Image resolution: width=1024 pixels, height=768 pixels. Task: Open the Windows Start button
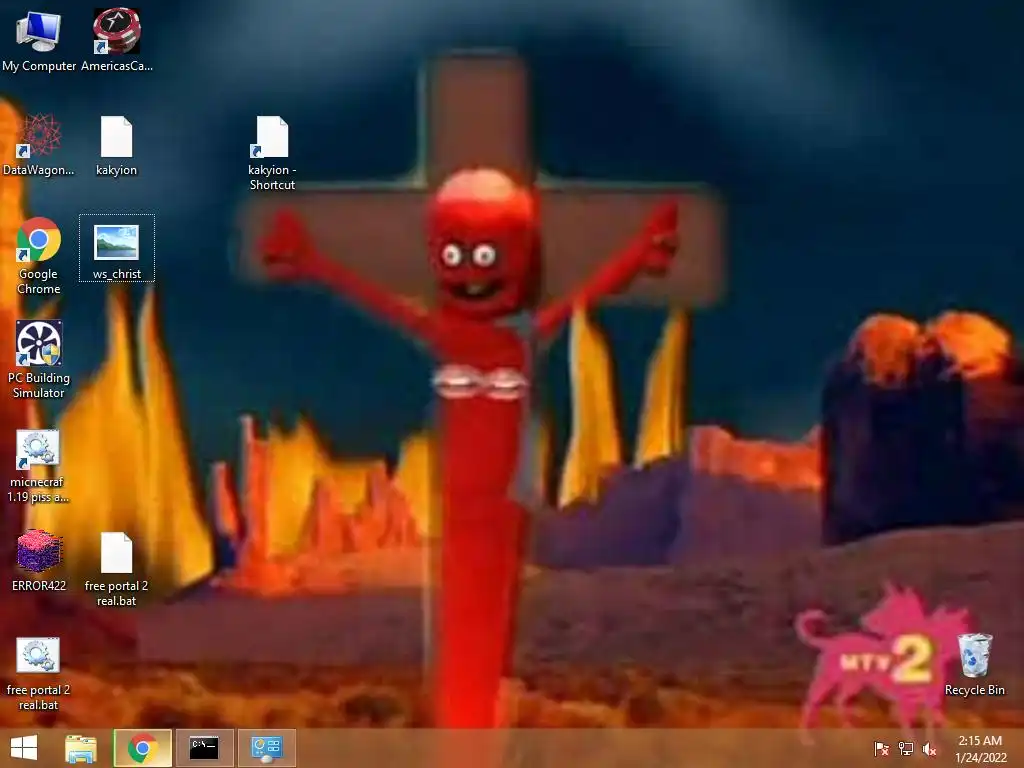pyautogui.click(x=24, y=748)
